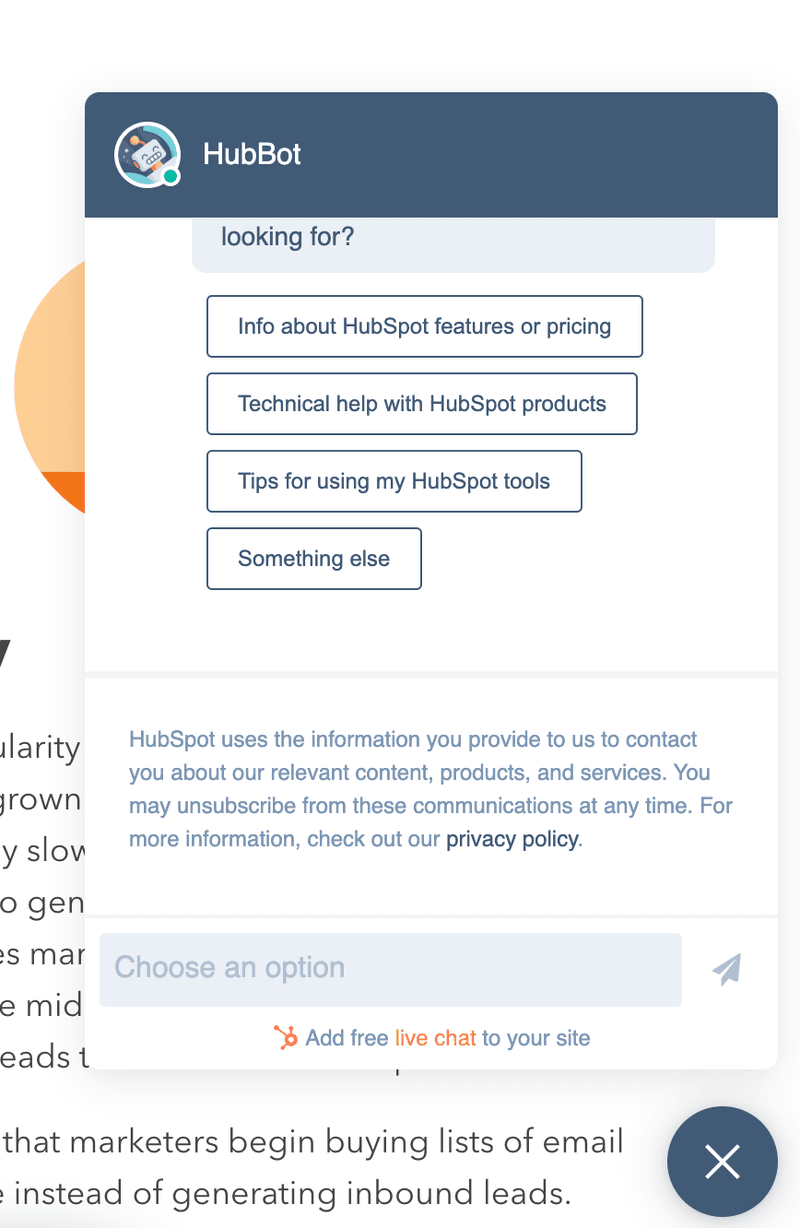The image size is (800, 1228).
Task: Click the 'Choose an option' input field
Action: 390,967
